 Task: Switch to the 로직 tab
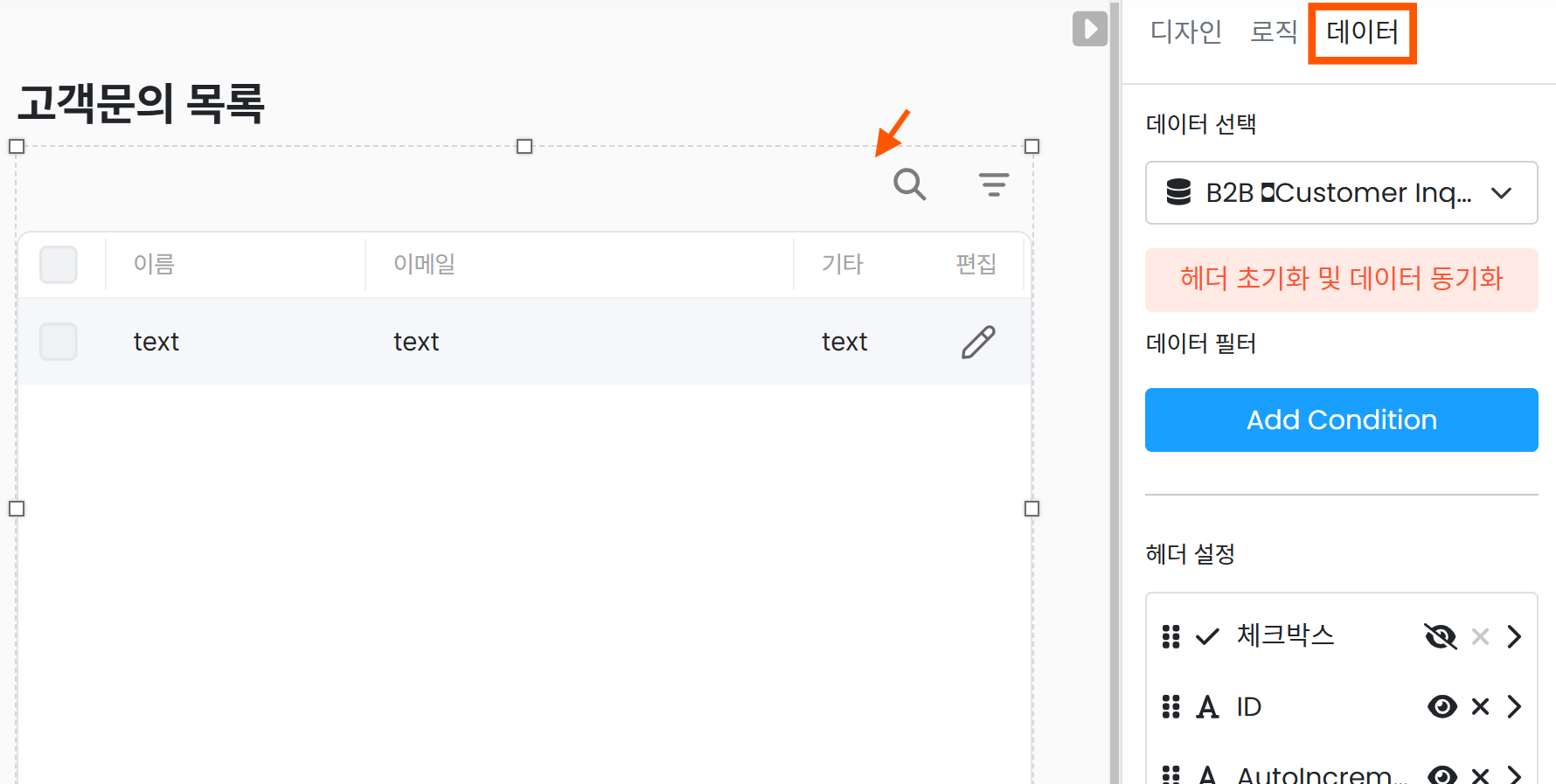click(1273, 32)
